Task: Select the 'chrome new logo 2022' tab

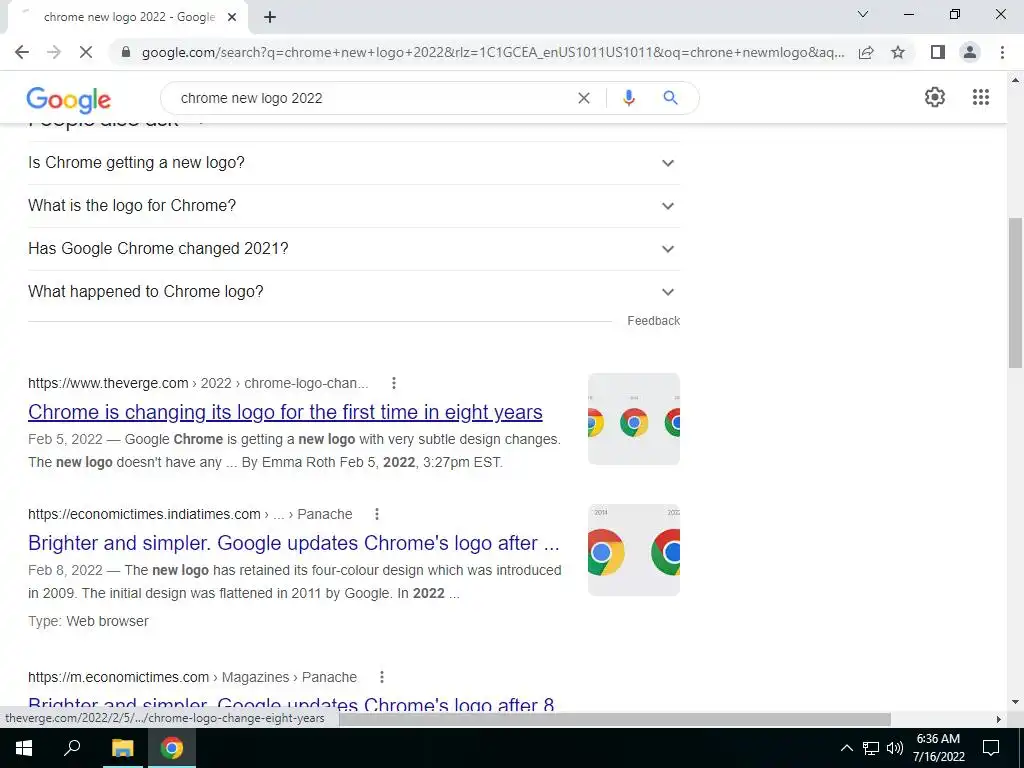Action: 129,18
